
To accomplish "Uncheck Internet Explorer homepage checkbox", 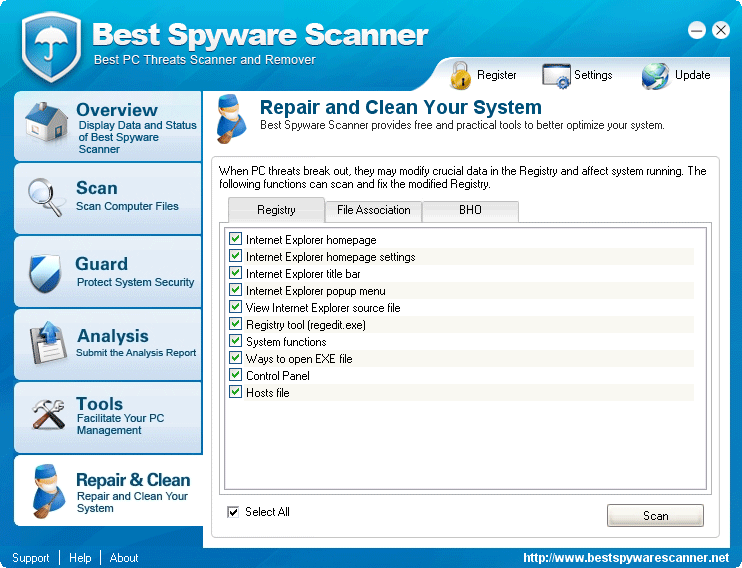I will [235, 239].
